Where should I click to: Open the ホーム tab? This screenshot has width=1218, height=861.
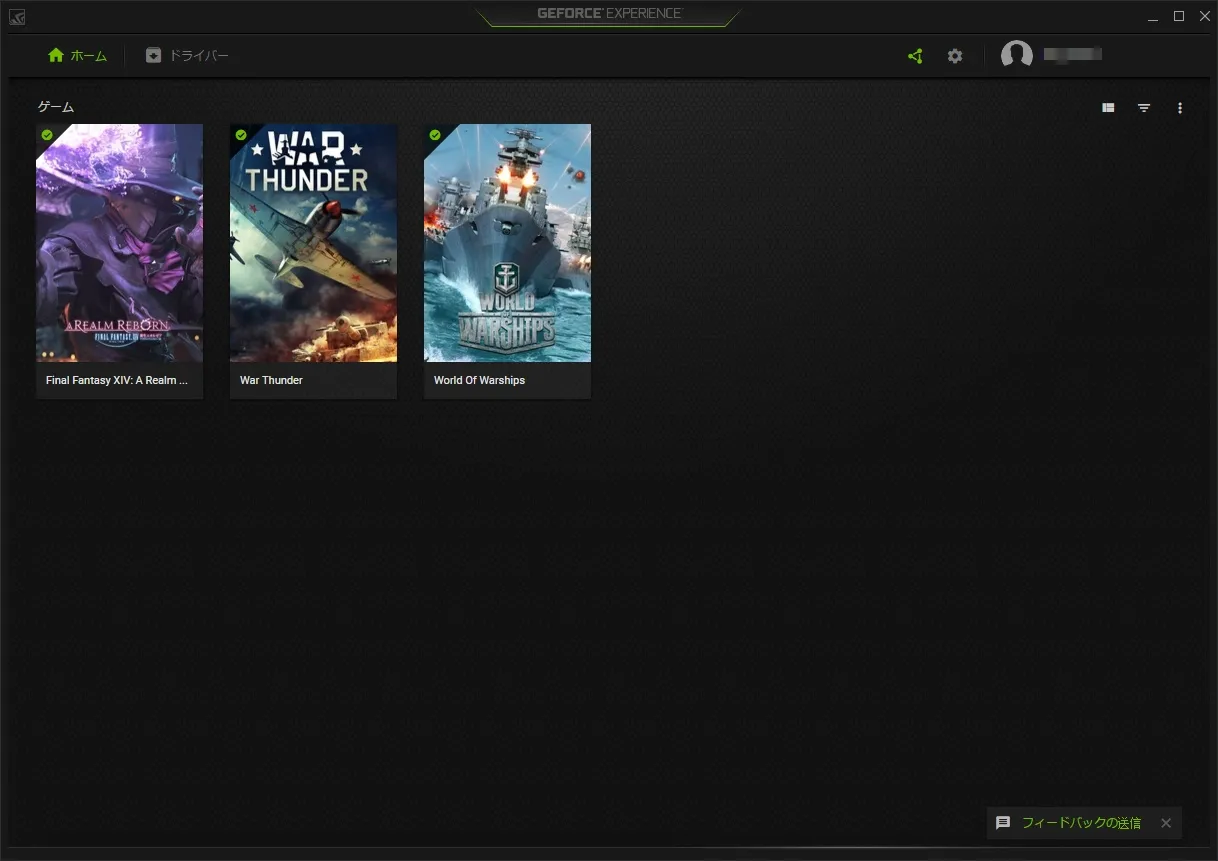pos(77,56)
